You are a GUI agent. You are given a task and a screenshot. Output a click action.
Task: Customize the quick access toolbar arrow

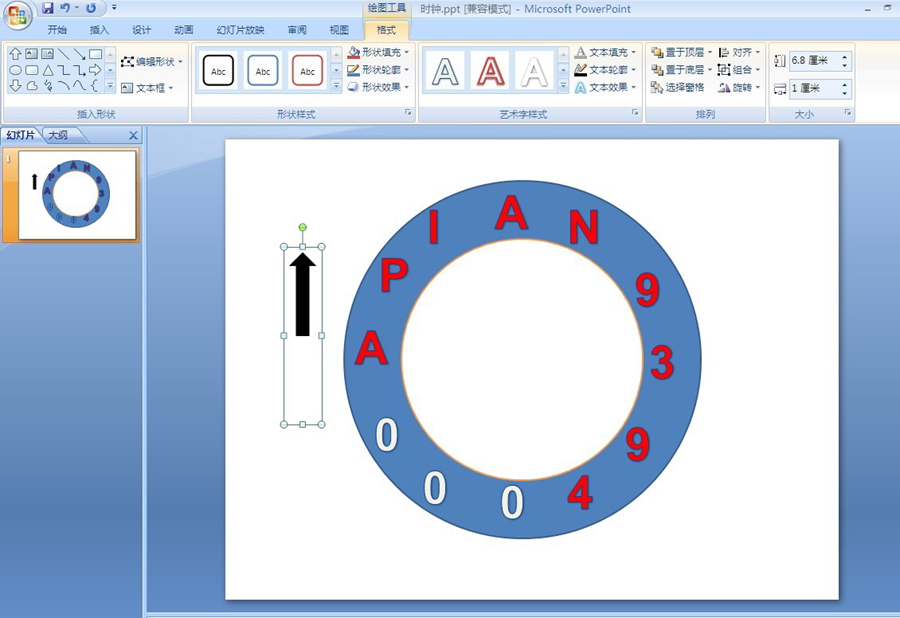[x=114, y=8]
